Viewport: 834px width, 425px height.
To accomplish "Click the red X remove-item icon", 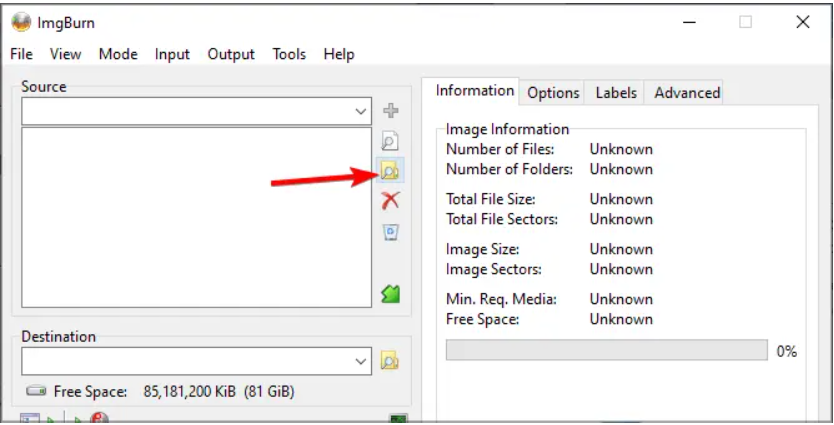I will 390,200.
